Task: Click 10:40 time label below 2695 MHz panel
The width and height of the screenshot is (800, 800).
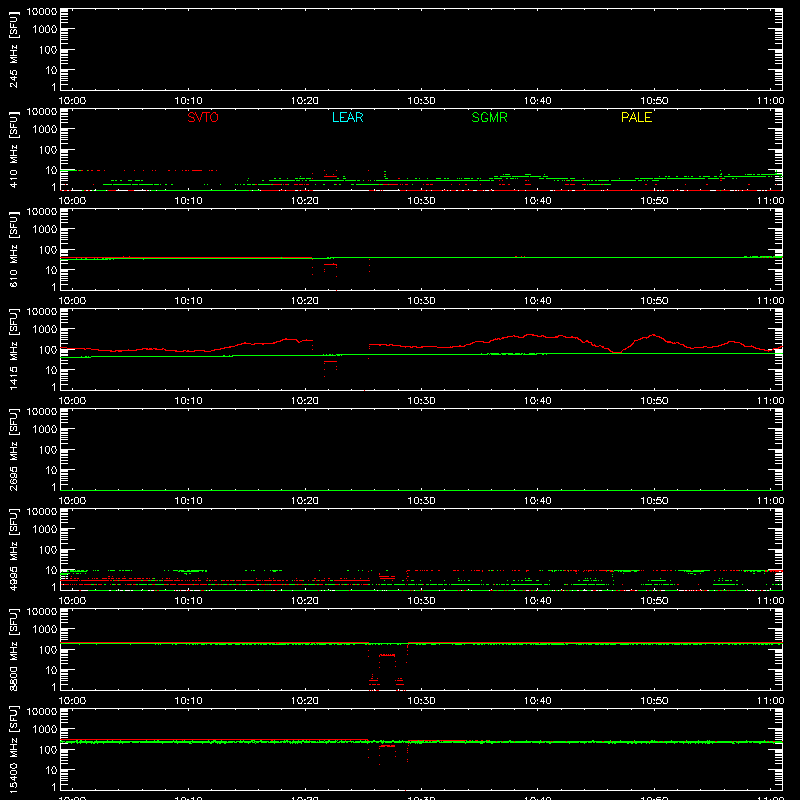Action: pyautogui.click(x=538, y=501)
